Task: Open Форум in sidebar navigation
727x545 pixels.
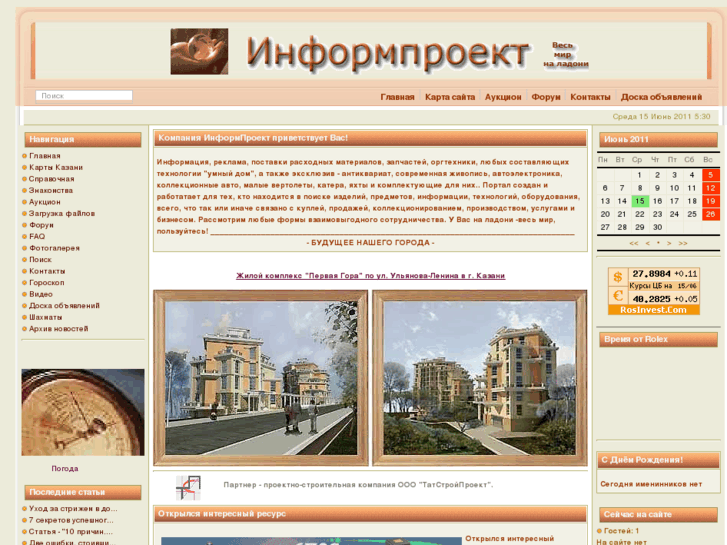Action: click(41, 225)
